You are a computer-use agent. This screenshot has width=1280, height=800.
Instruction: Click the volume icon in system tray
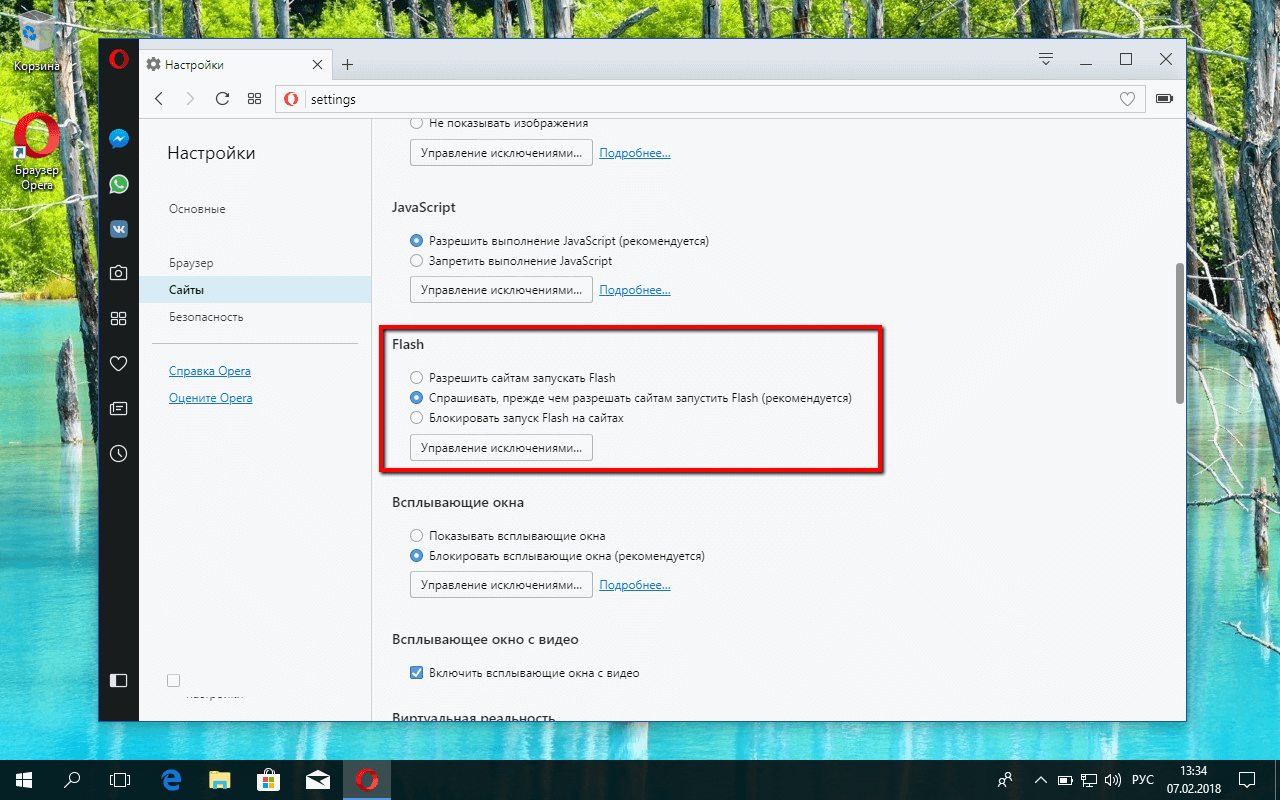1113,779
